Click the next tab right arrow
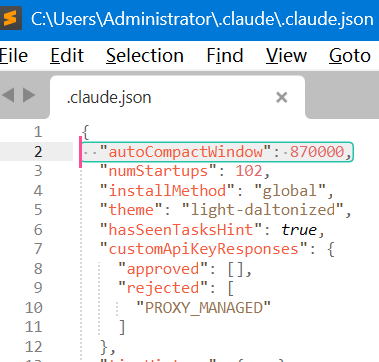 [29, 95]
